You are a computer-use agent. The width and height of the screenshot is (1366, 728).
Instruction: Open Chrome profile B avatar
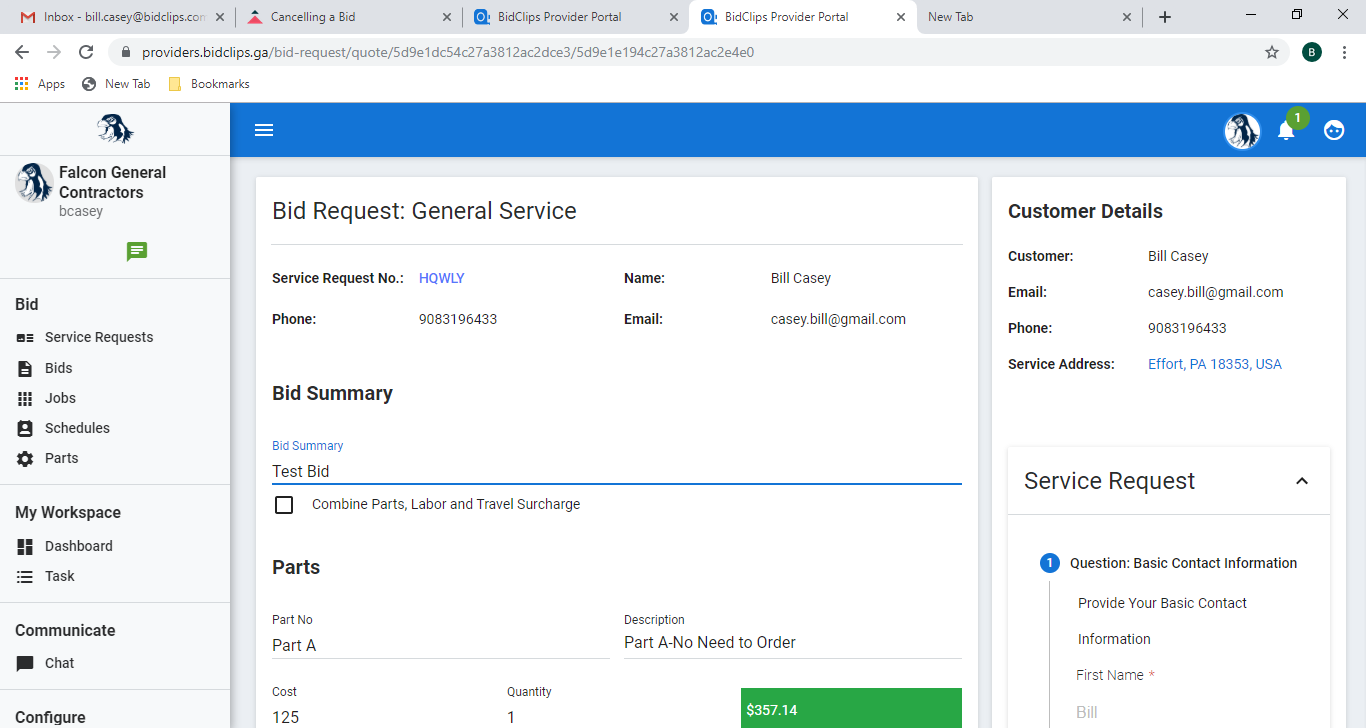pyautogui.click(x=1312, y=52)
